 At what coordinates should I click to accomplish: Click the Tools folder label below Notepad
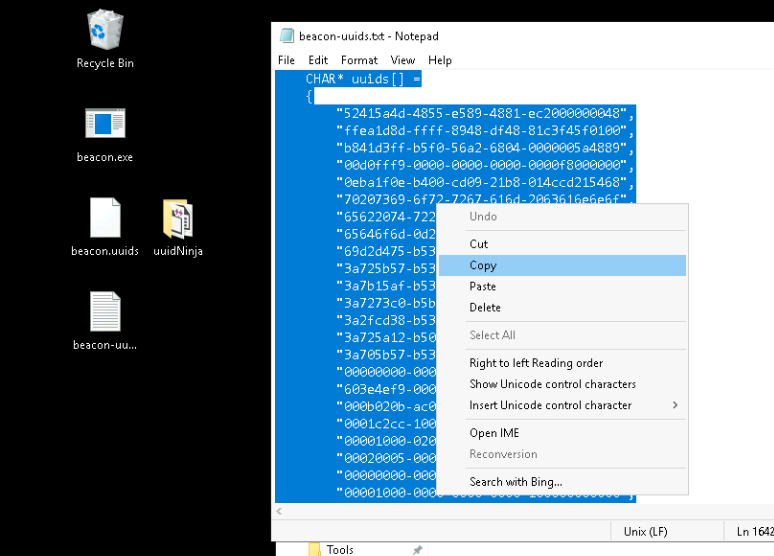pyautogui.click(x=340, y=550)
